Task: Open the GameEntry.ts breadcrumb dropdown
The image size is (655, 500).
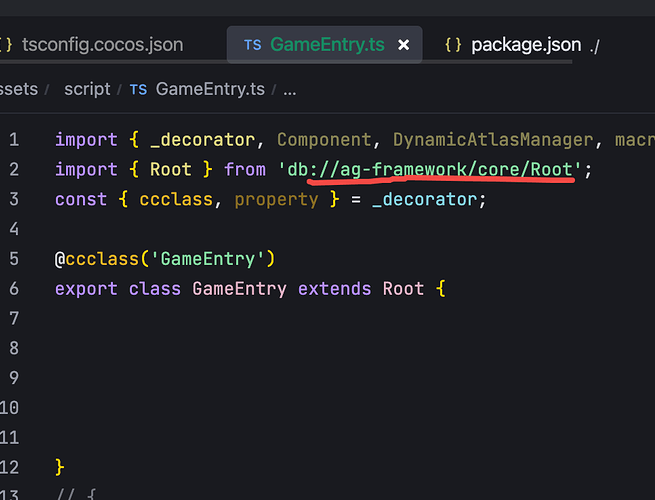Action: click(210, 89)
